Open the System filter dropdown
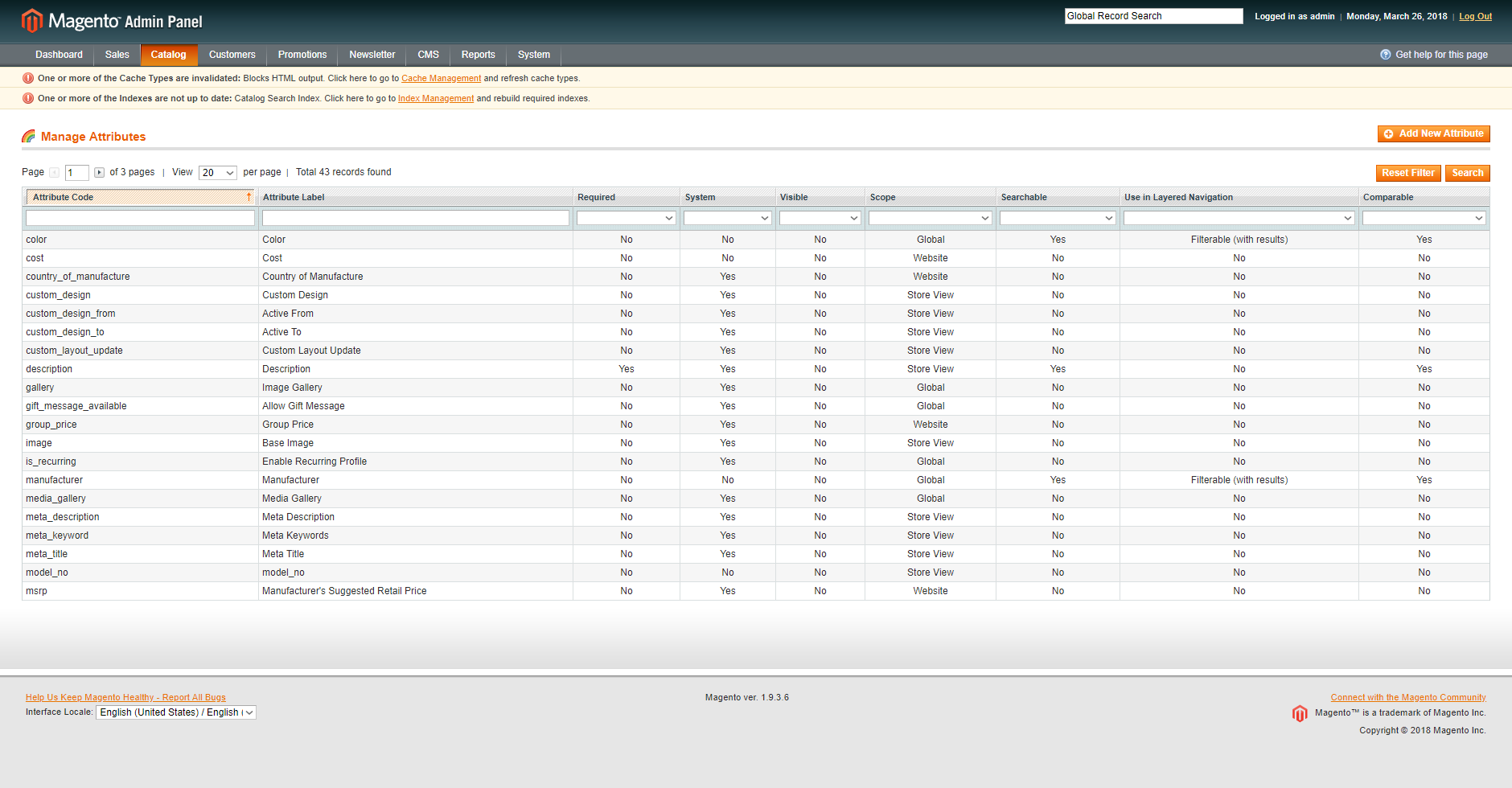 pyautogui.click(x=727, y=218)
